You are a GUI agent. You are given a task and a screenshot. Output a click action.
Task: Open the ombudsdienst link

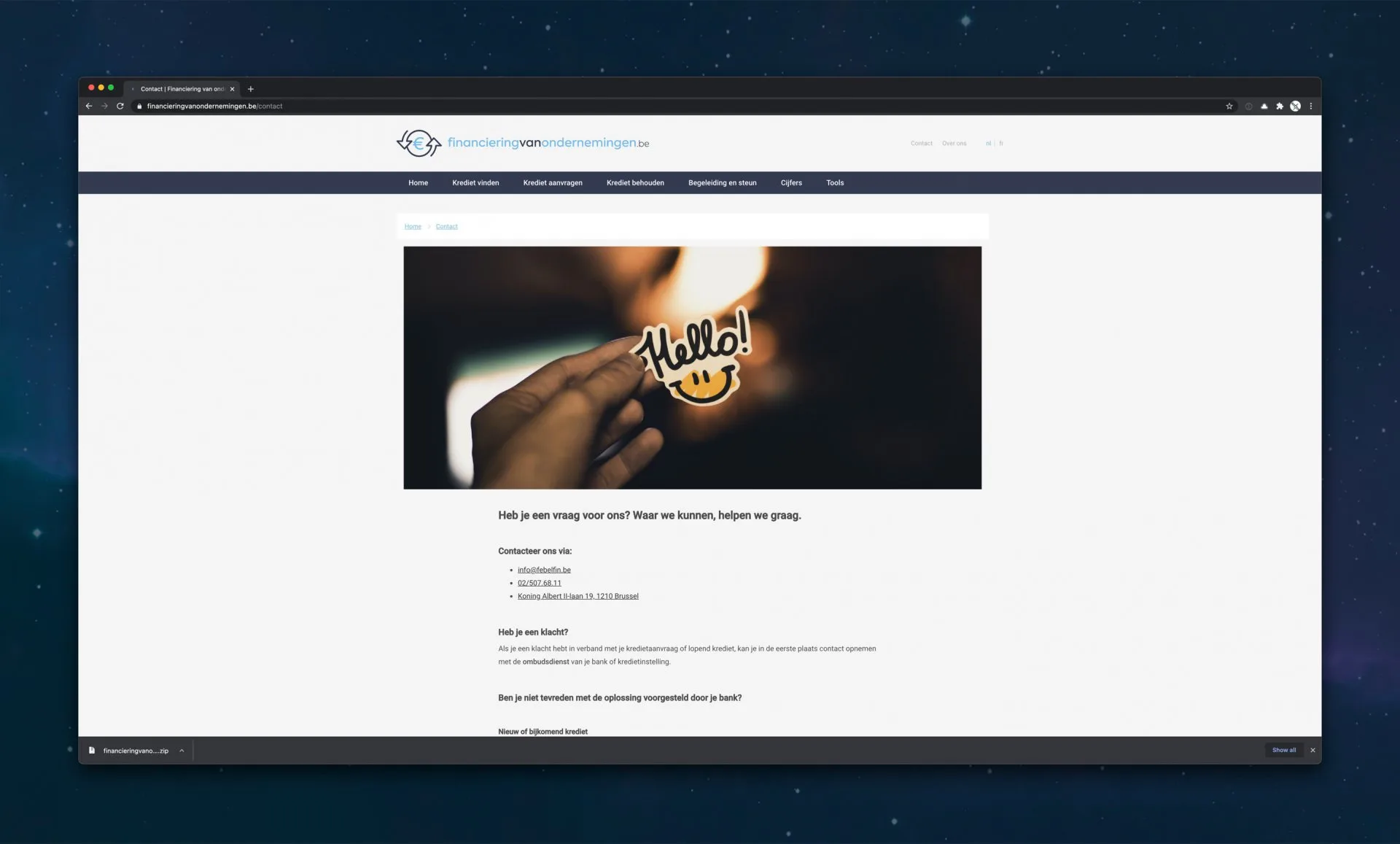click(x=545, y=662)
